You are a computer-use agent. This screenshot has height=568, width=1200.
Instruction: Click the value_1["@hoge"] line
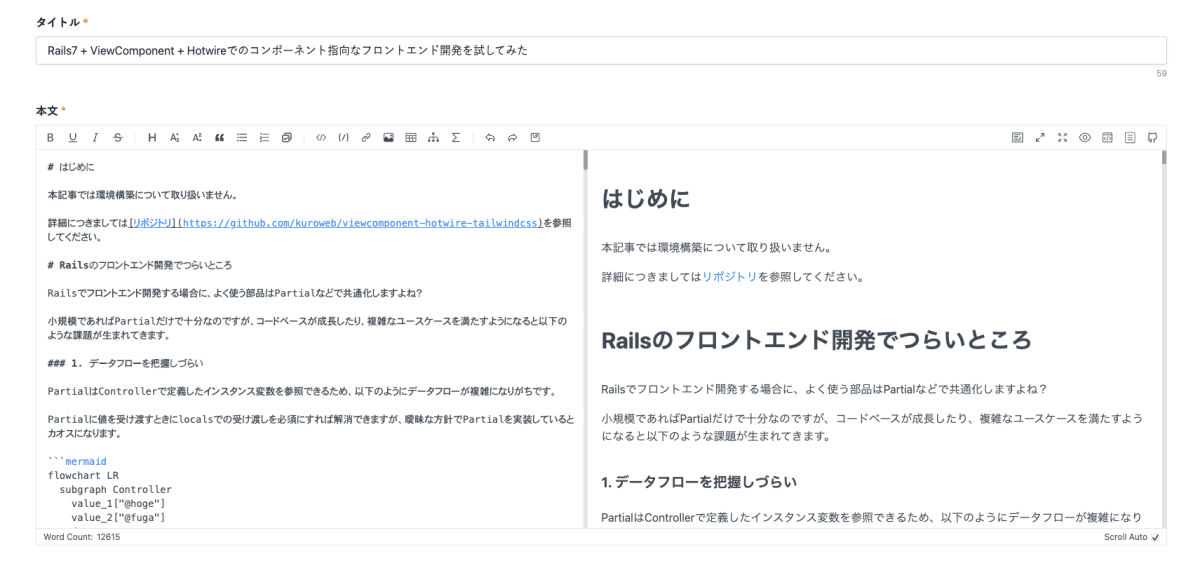[x=118, y=504]
